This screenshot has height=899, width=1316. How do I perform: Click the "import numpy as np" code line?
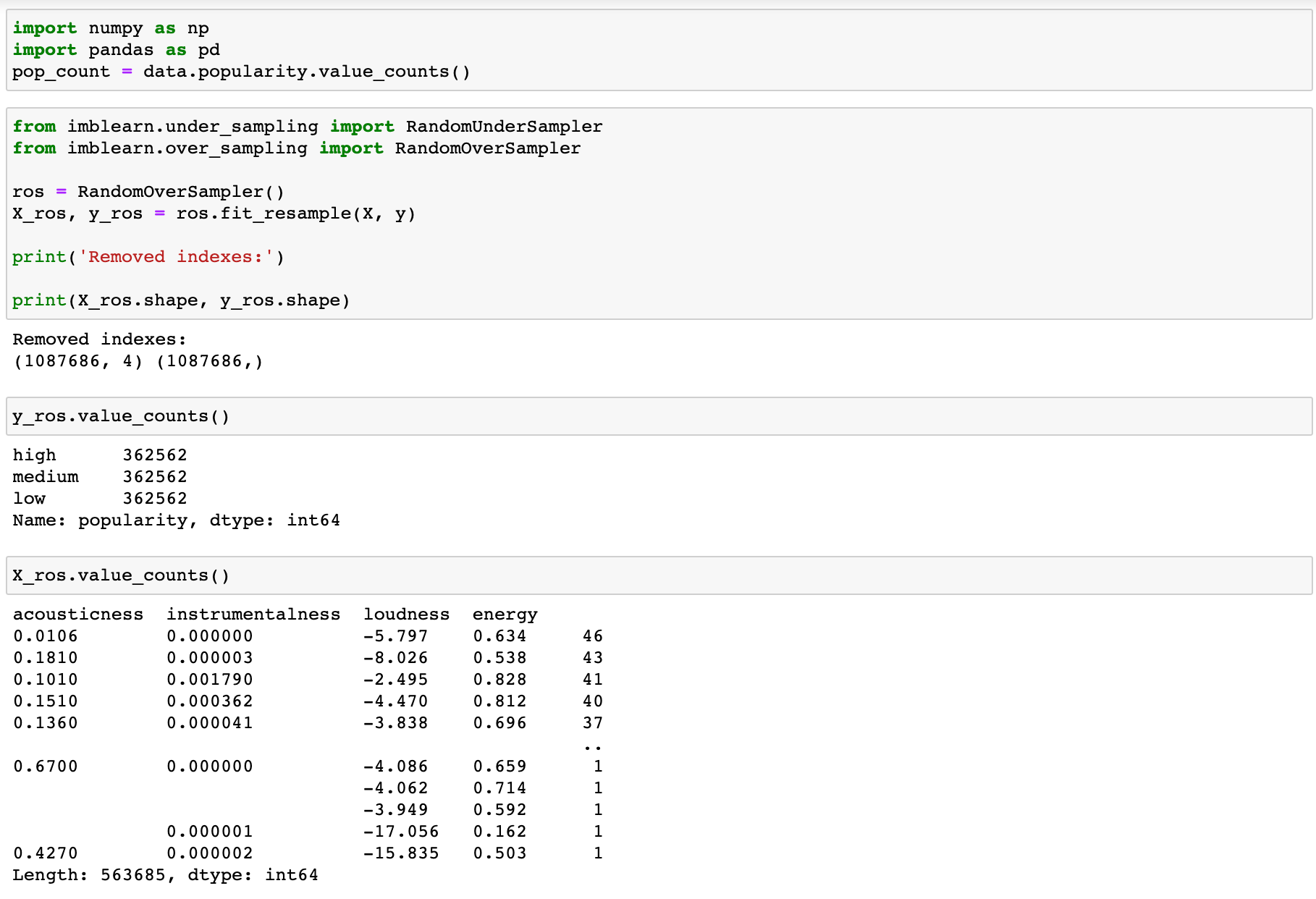coord(110,28)
